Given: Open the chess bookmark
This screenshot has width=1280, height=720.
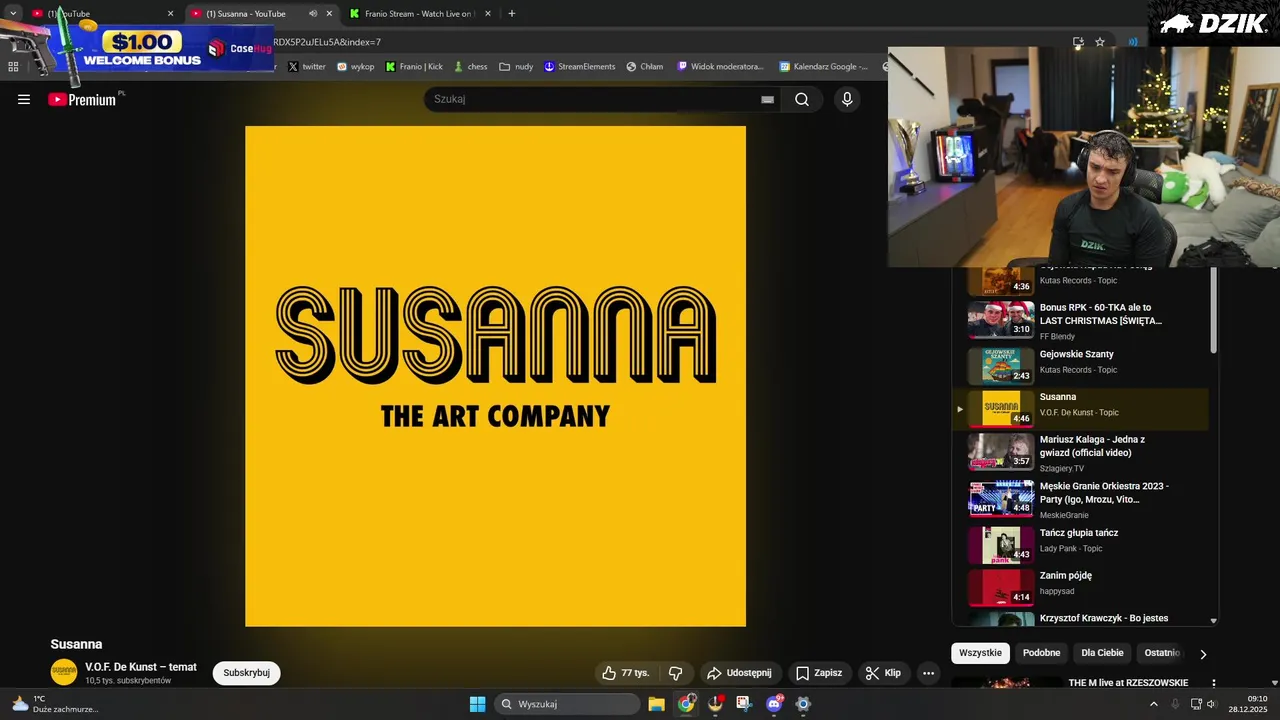Looking at the screenshot, I should pyautogui.click(x=471, y=67).
